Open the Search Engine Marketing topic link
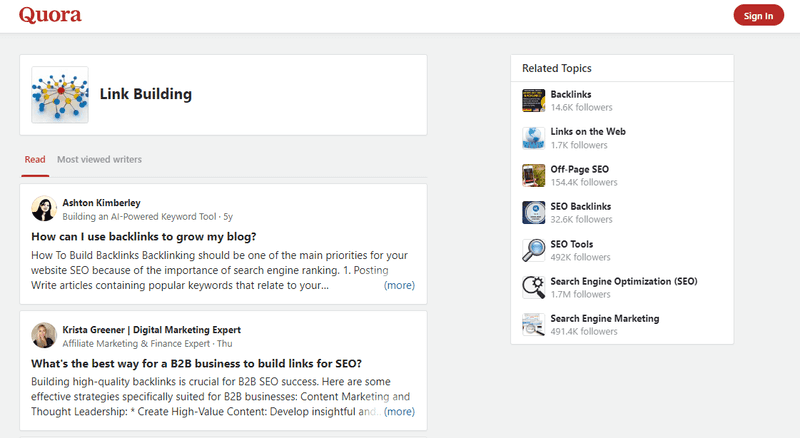This screenshot has height=438, width=800. click(x=605, y=319)
